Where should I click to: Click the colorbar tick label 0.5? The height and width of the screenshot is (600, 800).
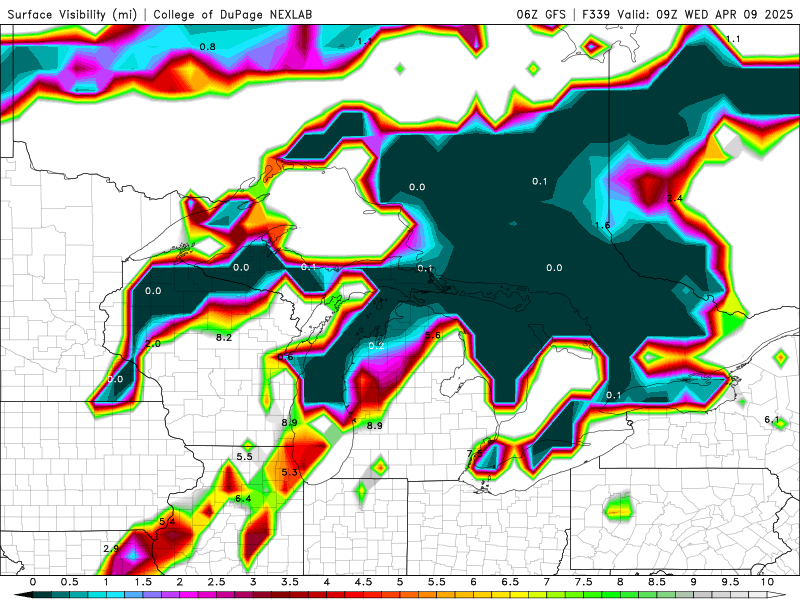click(x=69, y=582)
